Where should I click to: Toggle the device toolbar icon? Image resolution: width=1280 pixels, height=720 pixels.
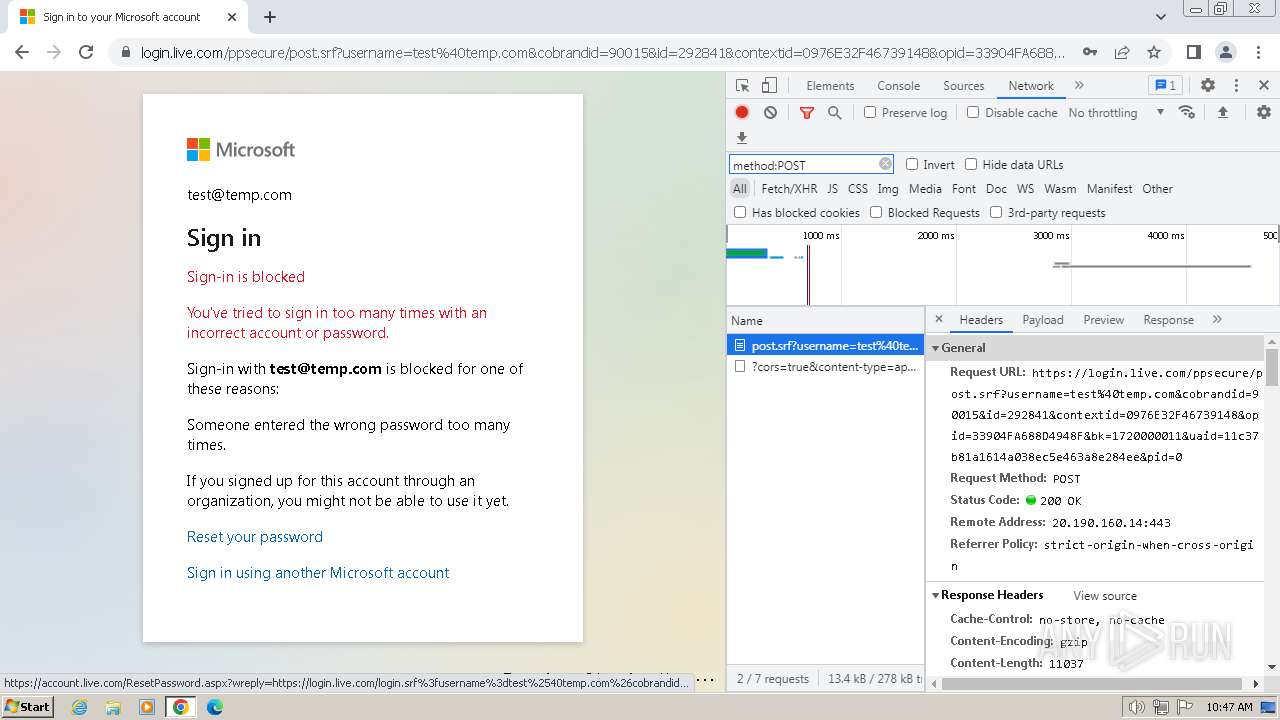pyautogui.click(x=769, y=86)
